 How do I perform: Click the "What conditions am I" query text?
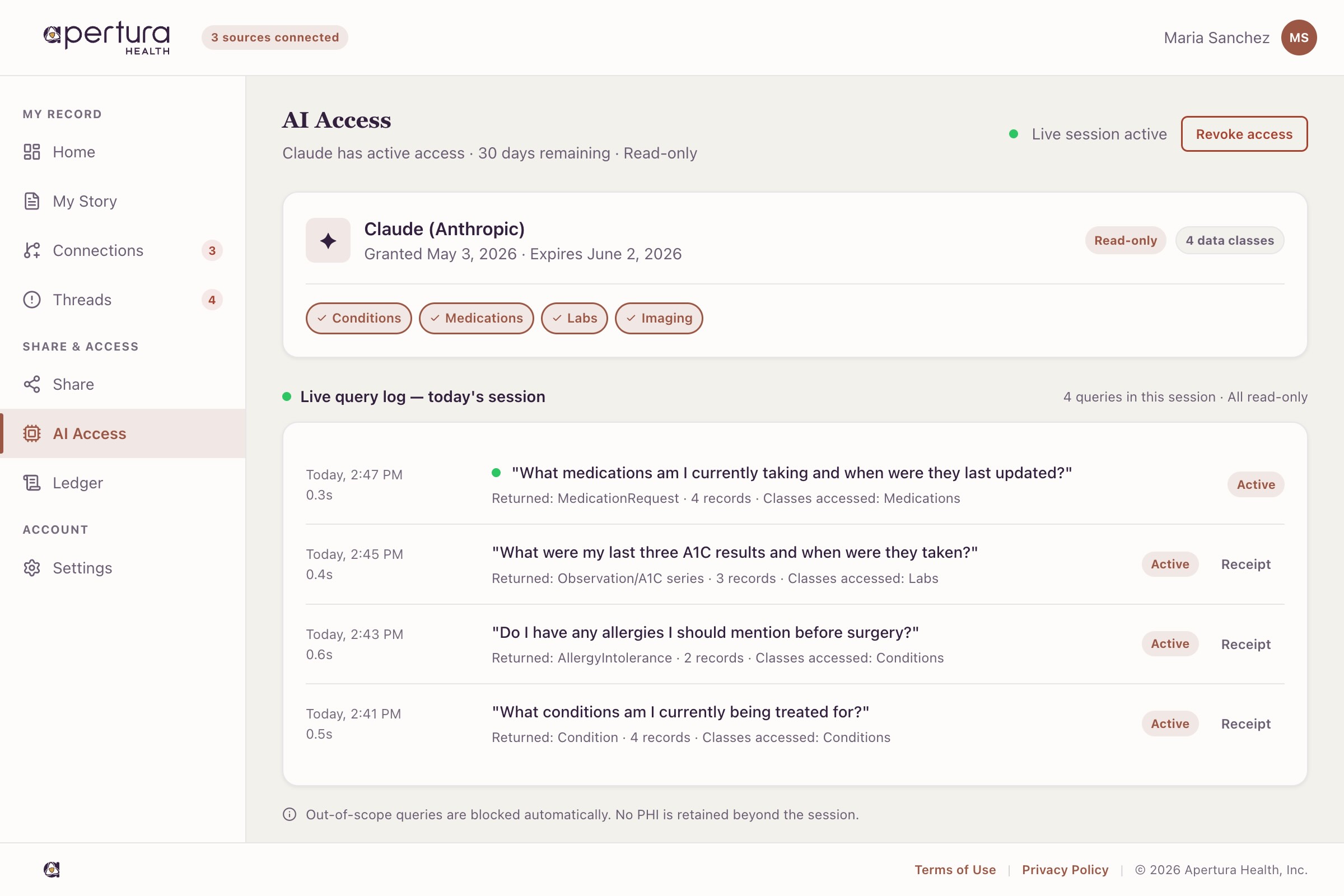[x=680, y=711]
